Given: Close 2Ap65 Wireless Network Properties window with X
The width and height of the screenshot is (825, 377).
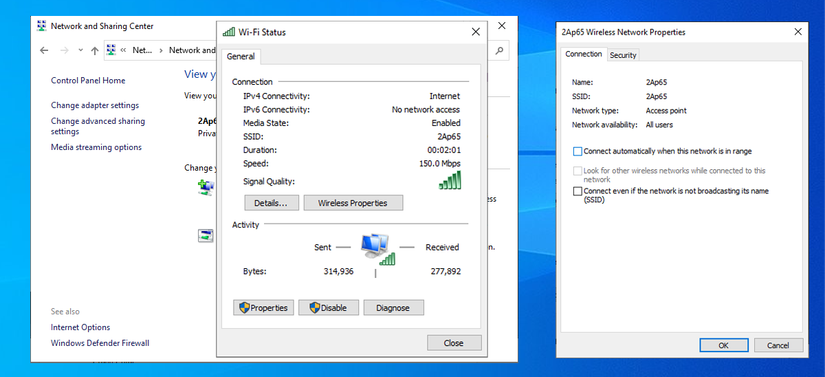Looking at the screenshot, I should click(x=798, y=32).
